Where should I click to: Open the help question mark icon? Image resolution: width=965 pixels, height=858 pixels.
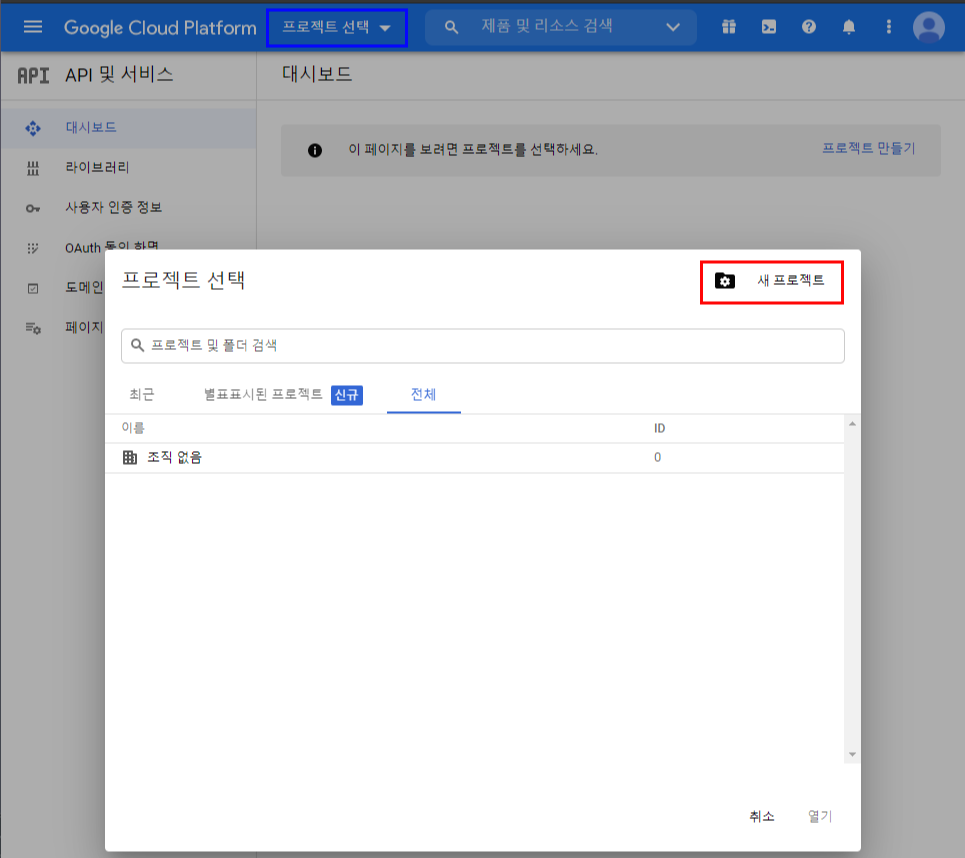point(809,26)
